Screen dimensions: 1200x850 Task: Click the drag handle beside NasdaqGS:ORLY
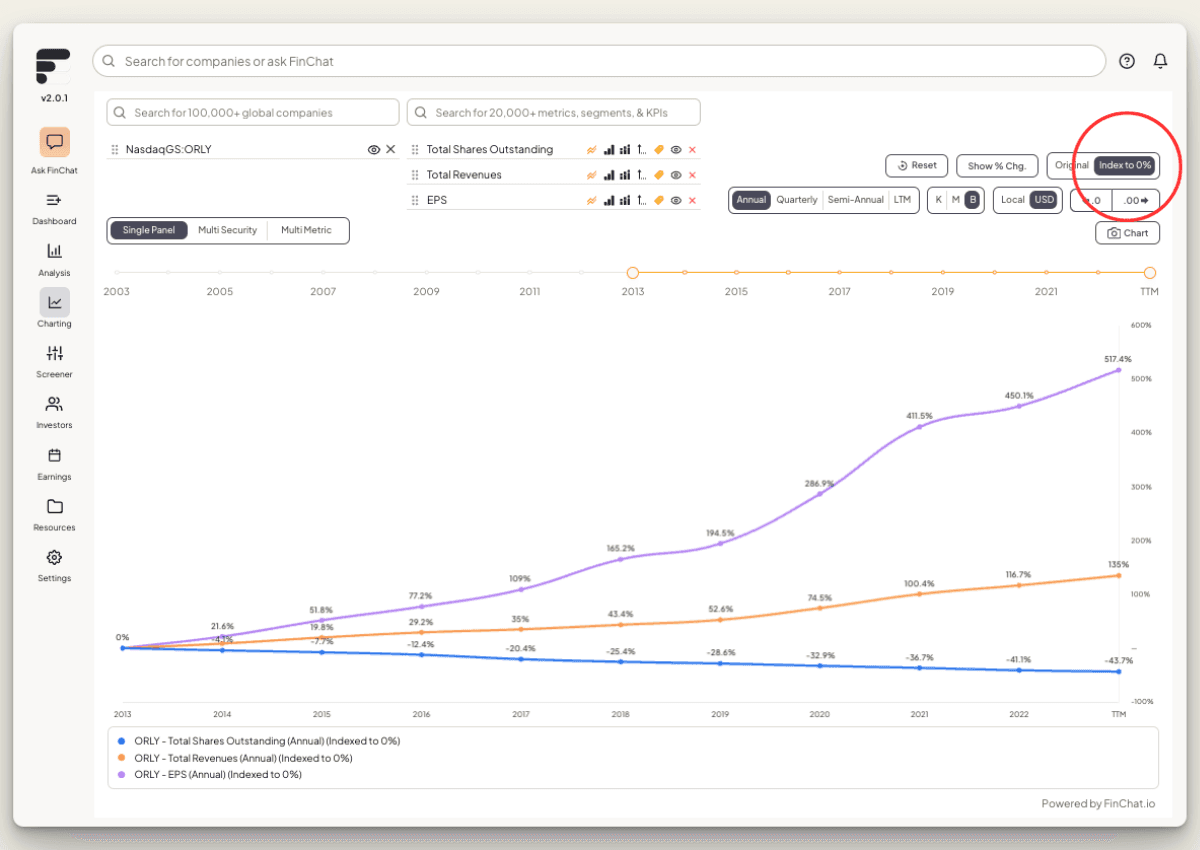coord(115,150)
